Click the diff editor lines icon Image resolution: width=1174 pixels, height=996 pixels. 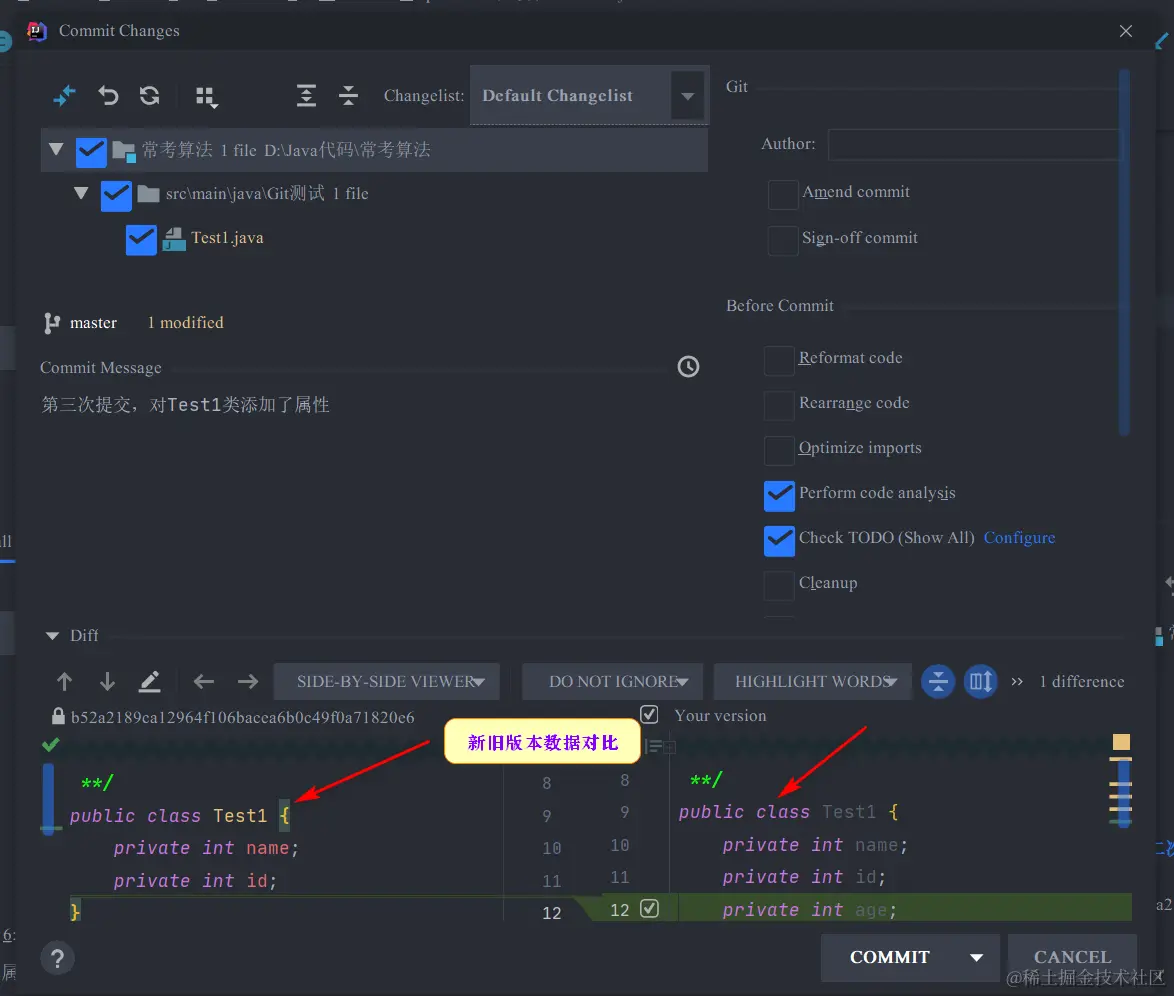tap(654, 746)
